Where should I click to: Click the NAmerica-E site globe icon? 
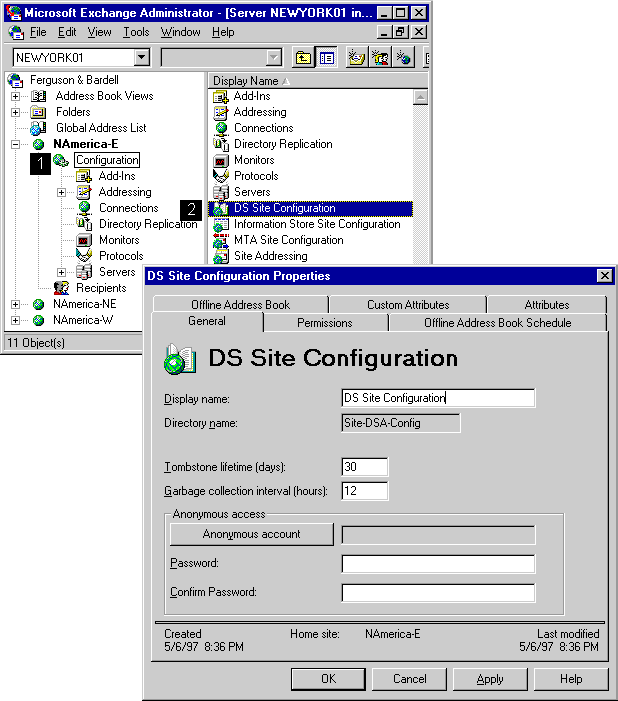(39, 144)
